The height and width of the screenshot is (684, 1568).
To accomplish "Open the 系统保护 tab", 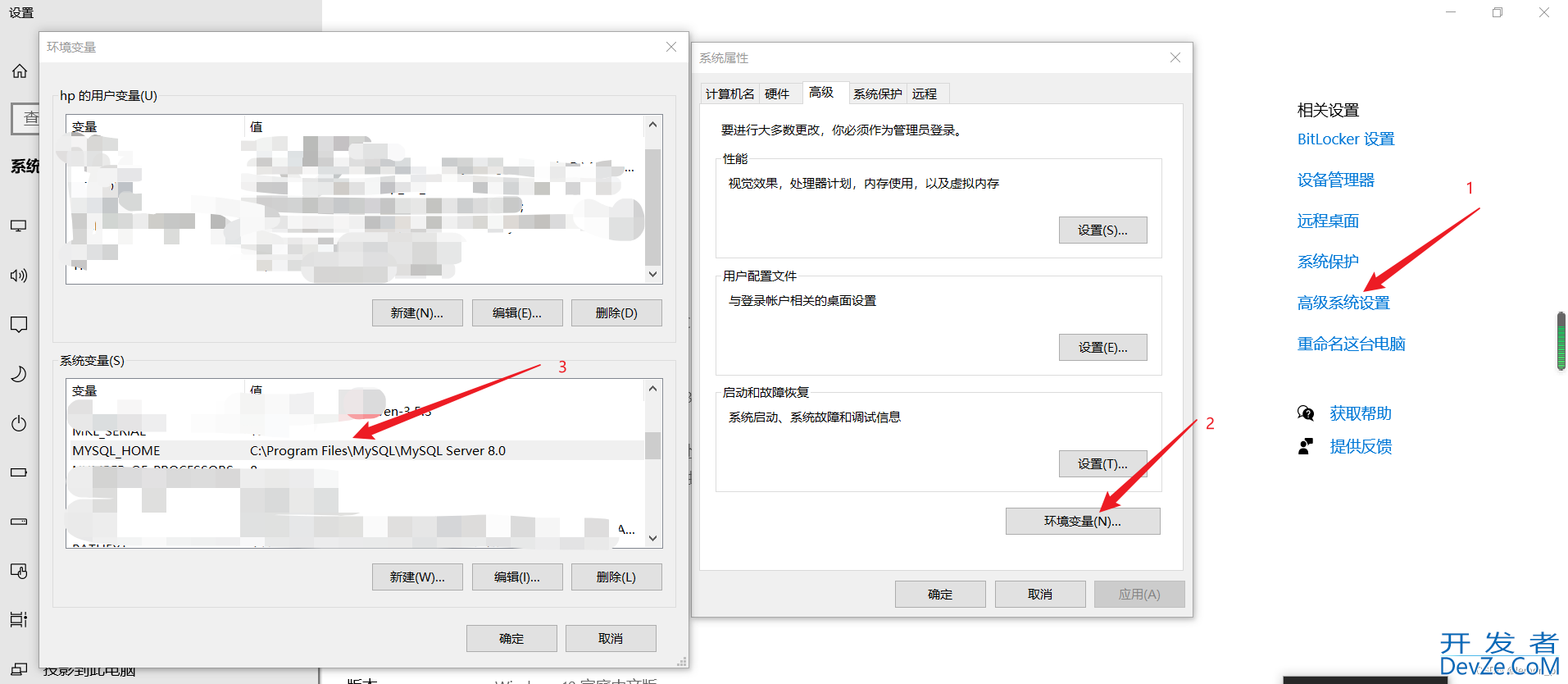I will pyautogui.click(x=877, y=94).
